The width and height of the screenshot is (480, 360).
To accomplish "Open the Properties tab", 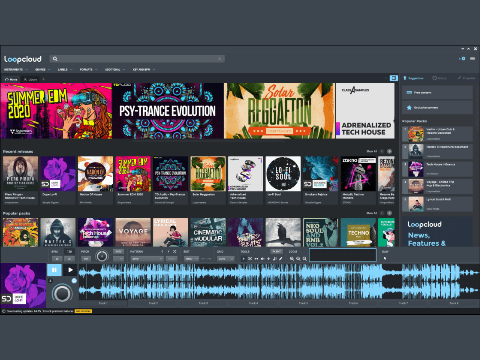I will (x=466, y=78).
